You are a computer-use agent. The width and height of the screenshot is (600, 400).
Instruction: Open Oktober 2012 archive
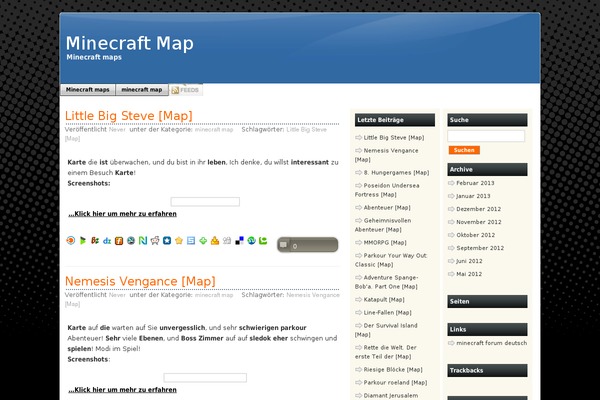pyautogui.click(x=476, y=235)
